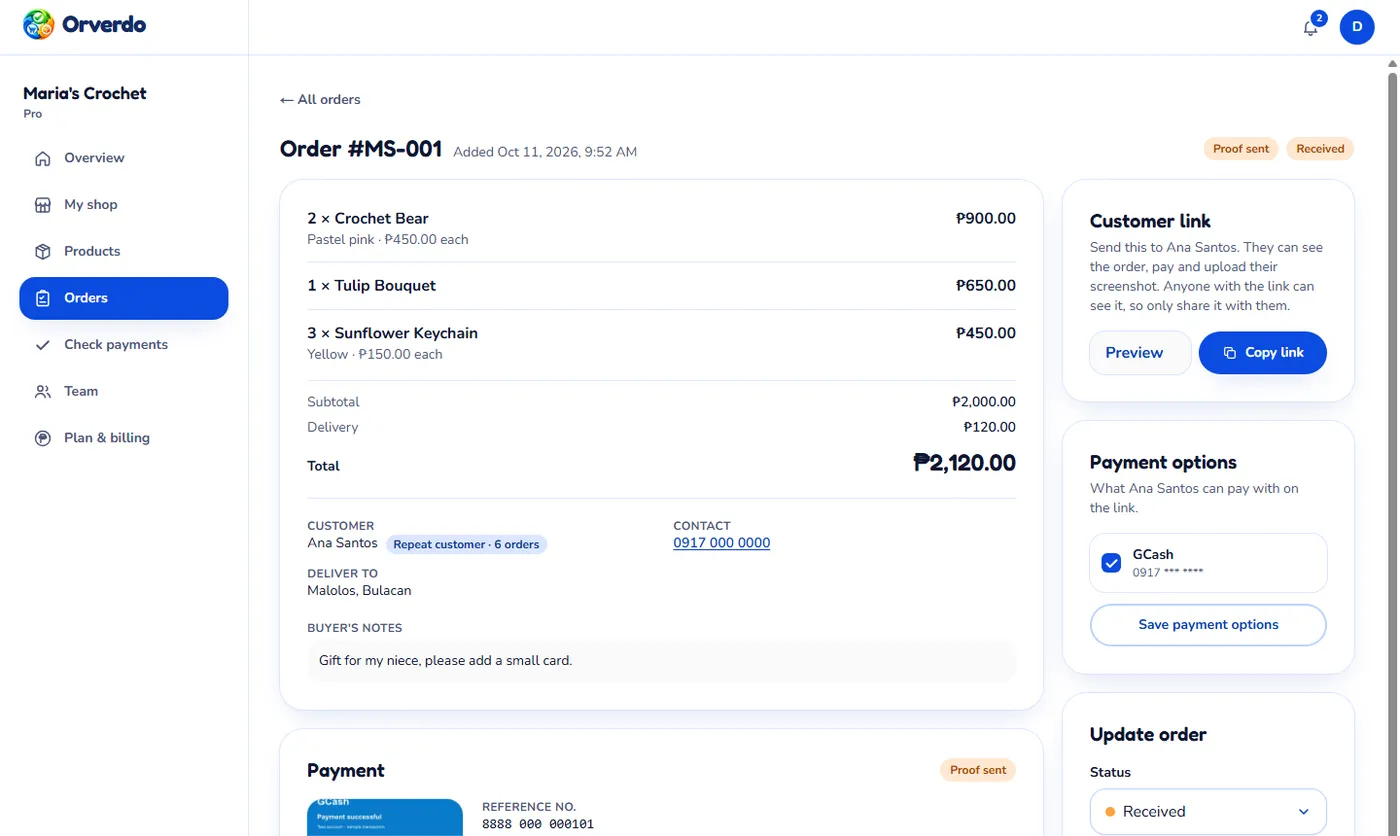Click the Overview home icon
Viewport: 1400px width, 836px height.
[42, 158]
